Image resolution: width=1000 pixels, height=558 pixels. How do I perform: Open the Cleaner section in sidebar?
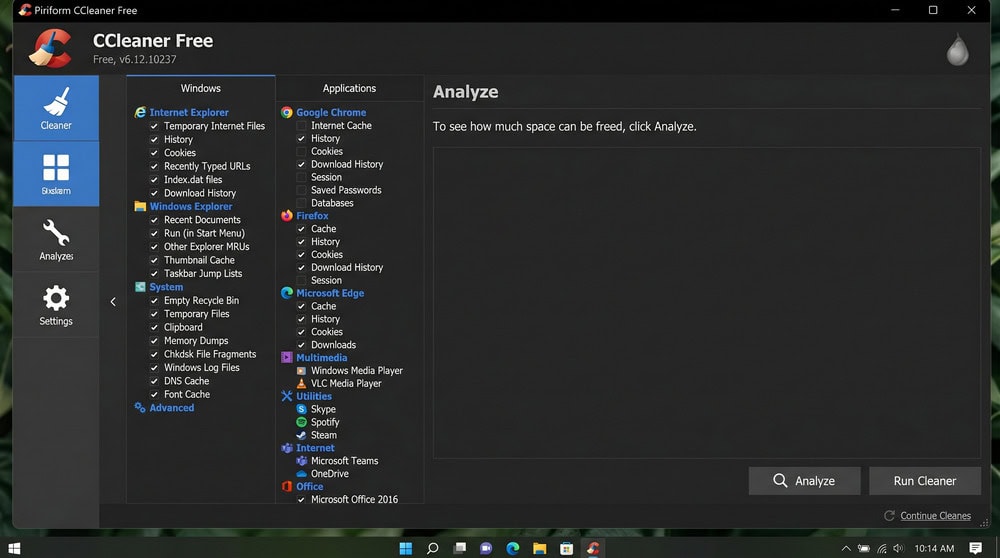56,108
